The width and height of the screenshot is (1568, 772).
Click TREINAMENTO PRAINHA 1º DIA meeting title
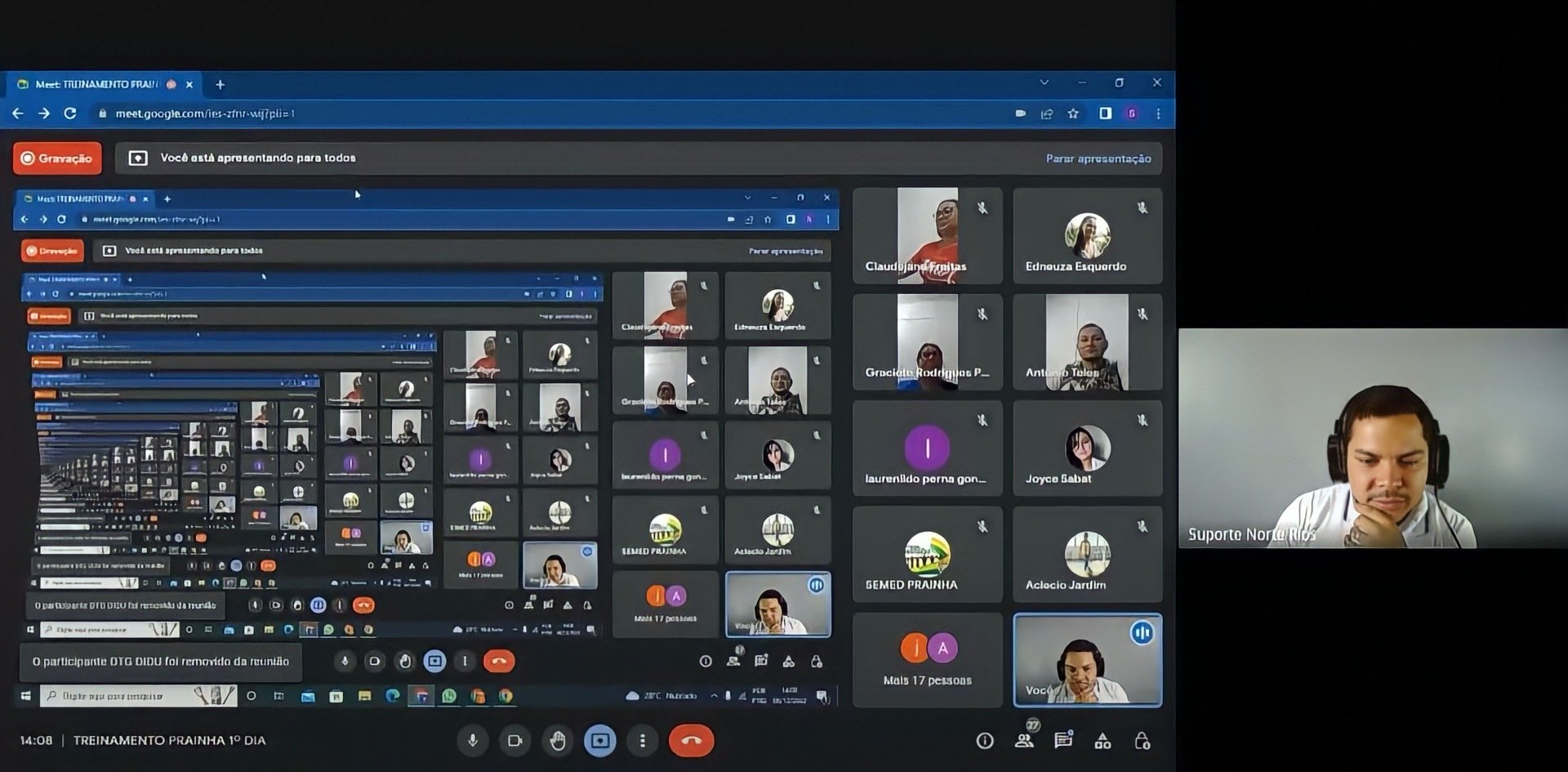click(x=169, y=740)
